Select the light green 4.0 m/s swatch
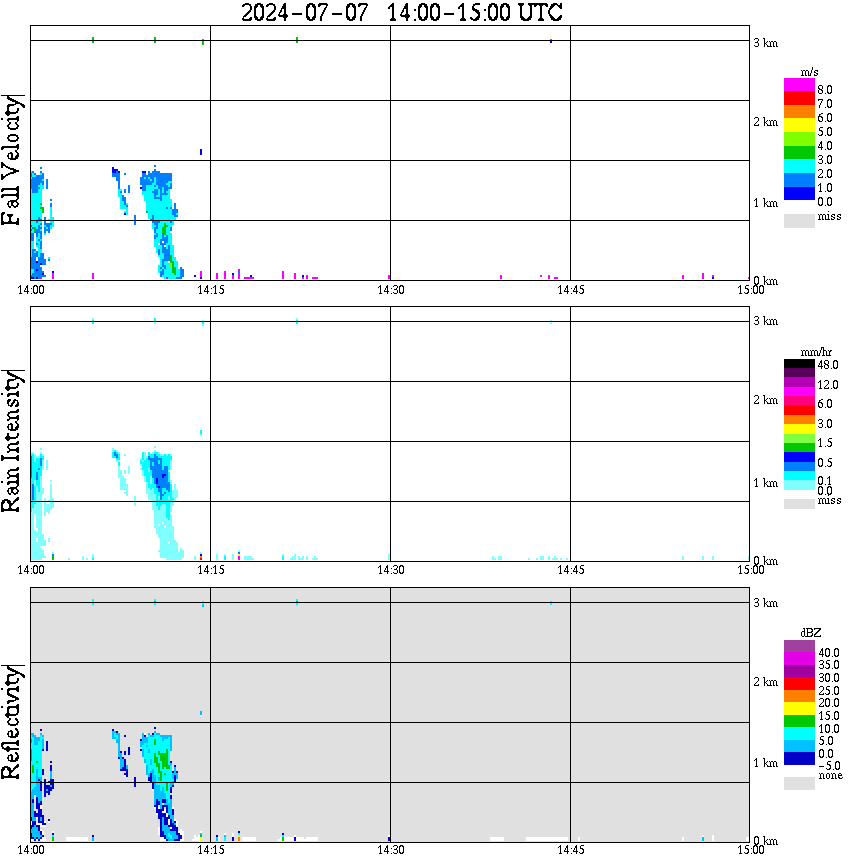 [799, 140]
